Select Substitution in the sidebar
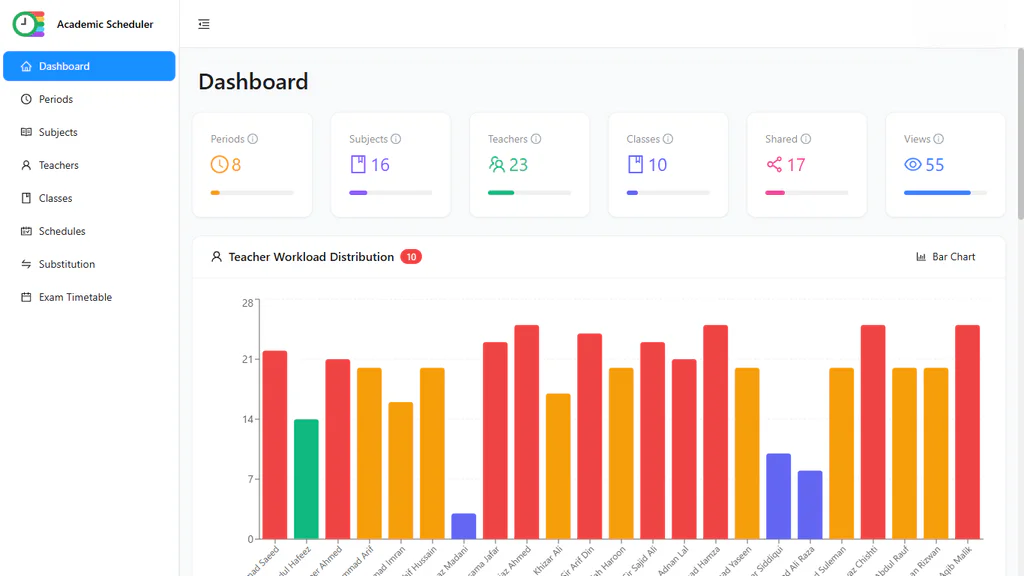 coord(66,264)
